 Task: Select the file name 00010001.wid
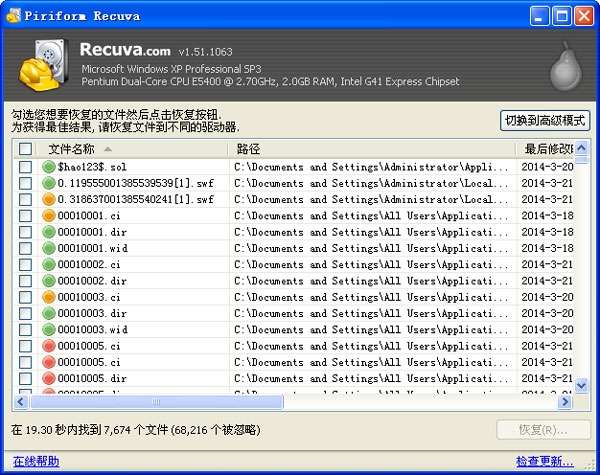pyautogui.click(x=93, y=248)
